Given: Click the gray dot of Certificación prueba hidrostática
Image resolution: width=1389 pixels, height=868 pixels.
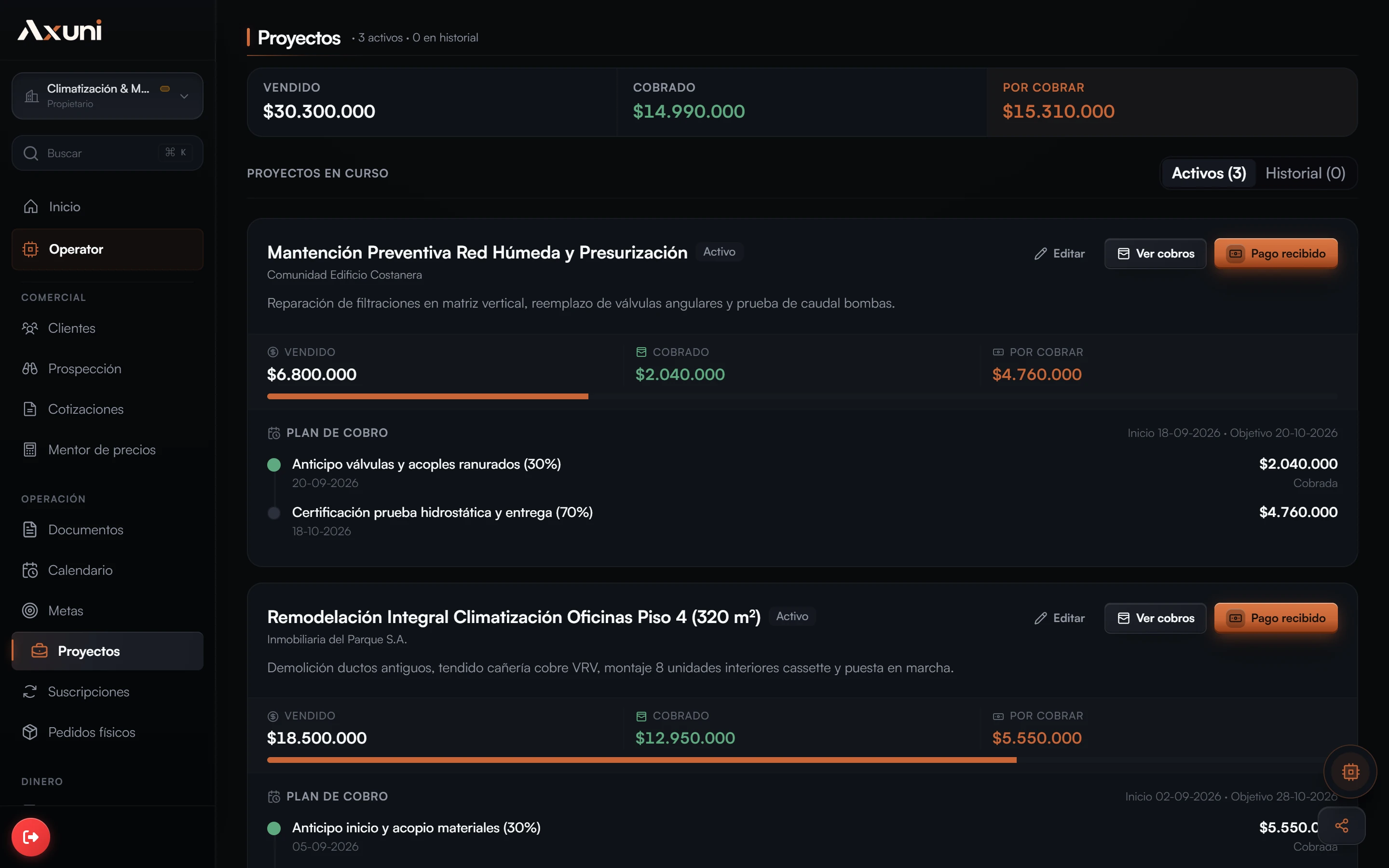Looking at the screenshot, I should (x=274, y=513).
